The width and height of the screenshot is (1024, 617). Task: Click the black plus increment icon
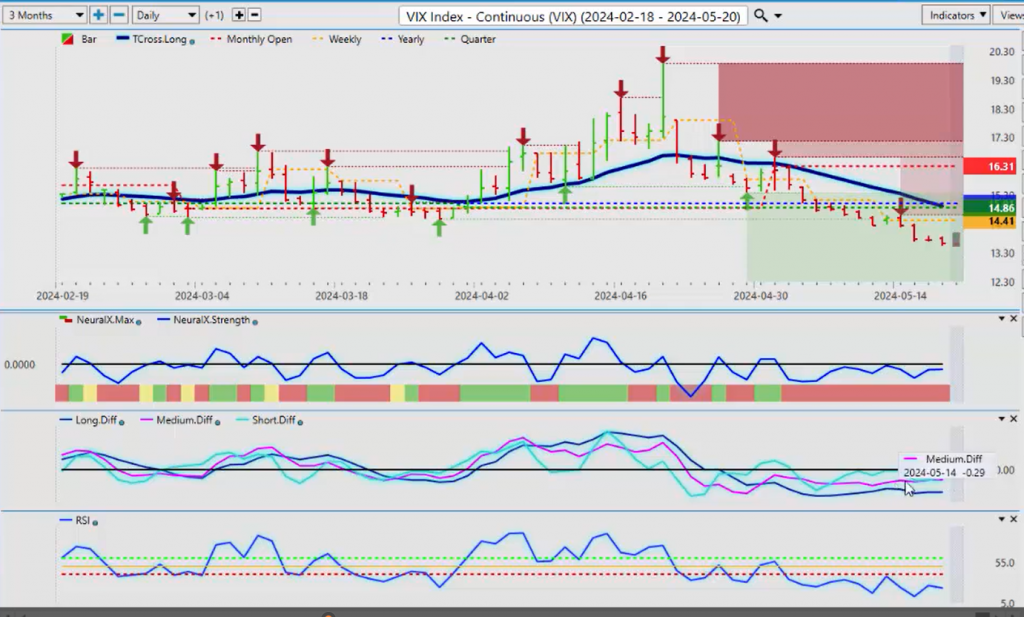239,15
